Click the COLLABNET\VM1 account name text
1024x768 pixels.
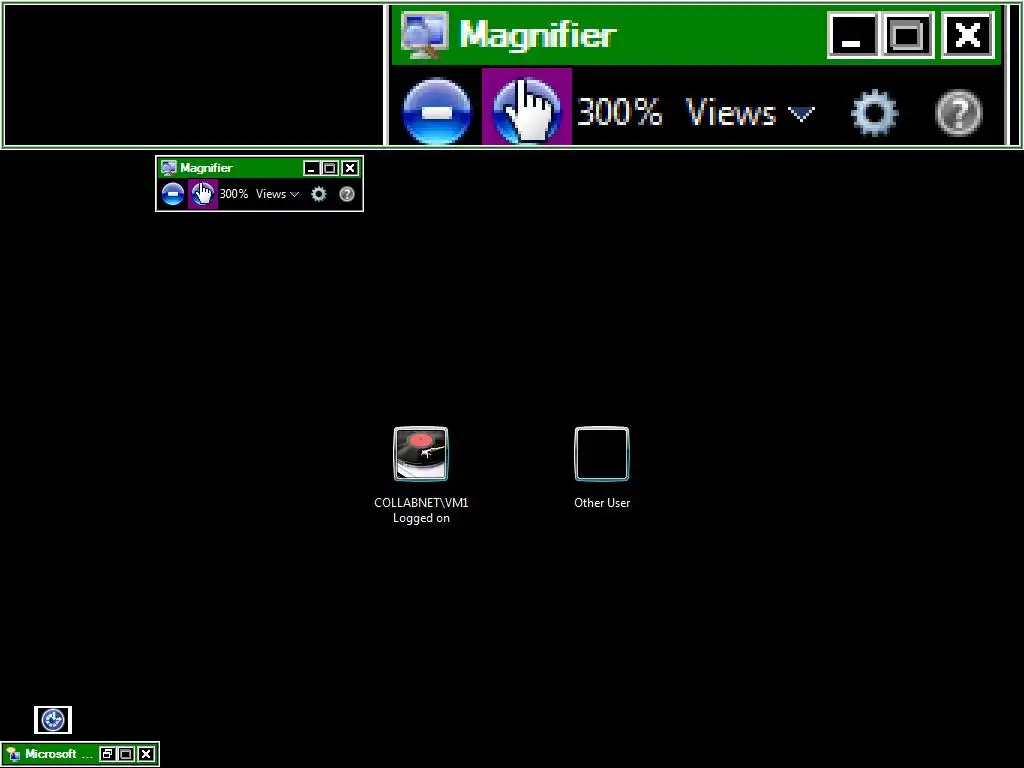[x=421, y=502]
